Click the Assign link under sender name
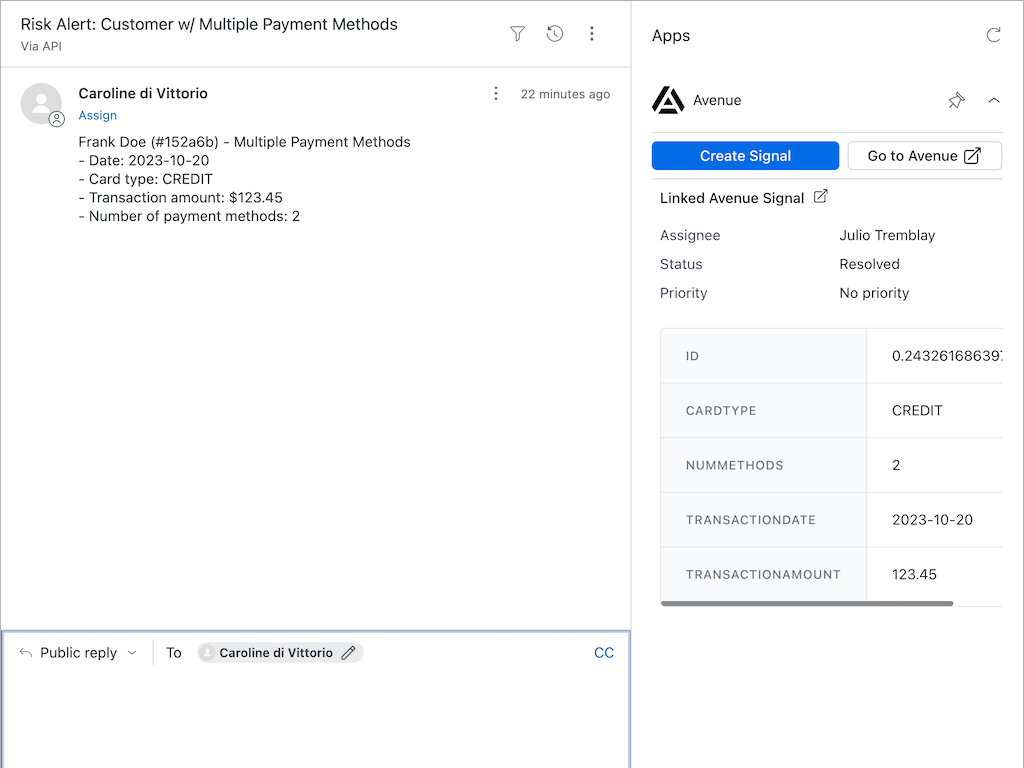Viewport: 1024px width, 768px height. [x=98, y=116]
